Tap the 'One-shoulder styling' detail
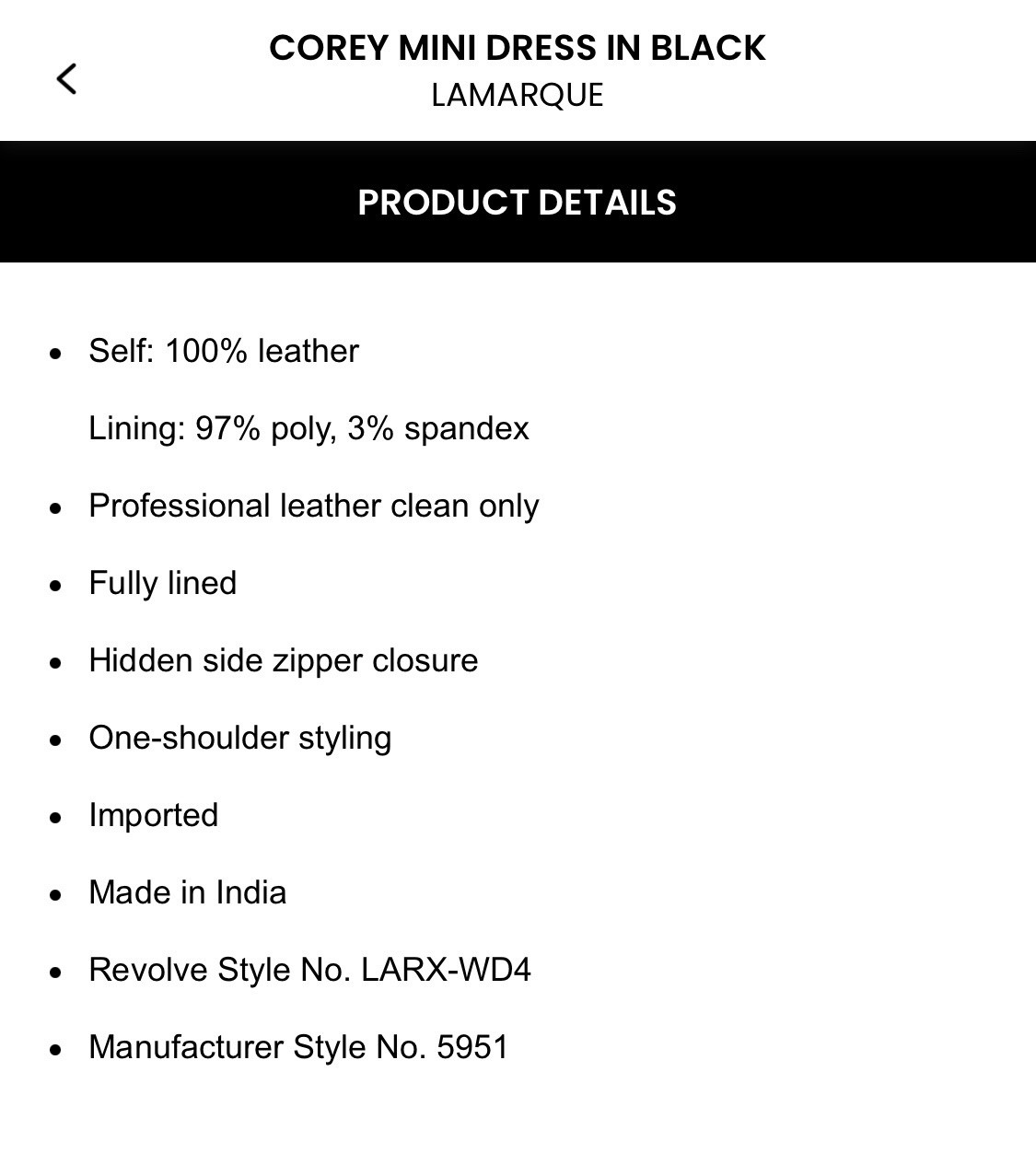This screenshot has height=1165, width=1036. [x=239, y=738]
